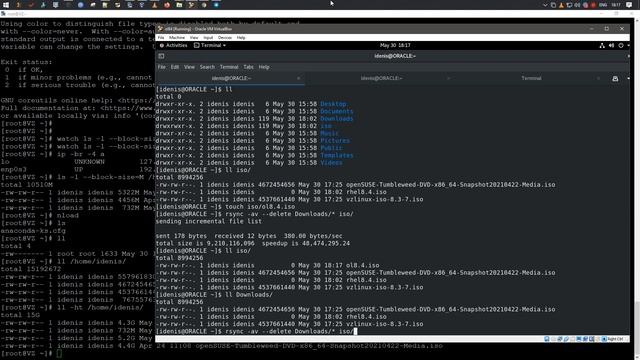Click 'Exit status:' in the PuTTY window
Screen dimensions: 640x360
coord(27,62)
